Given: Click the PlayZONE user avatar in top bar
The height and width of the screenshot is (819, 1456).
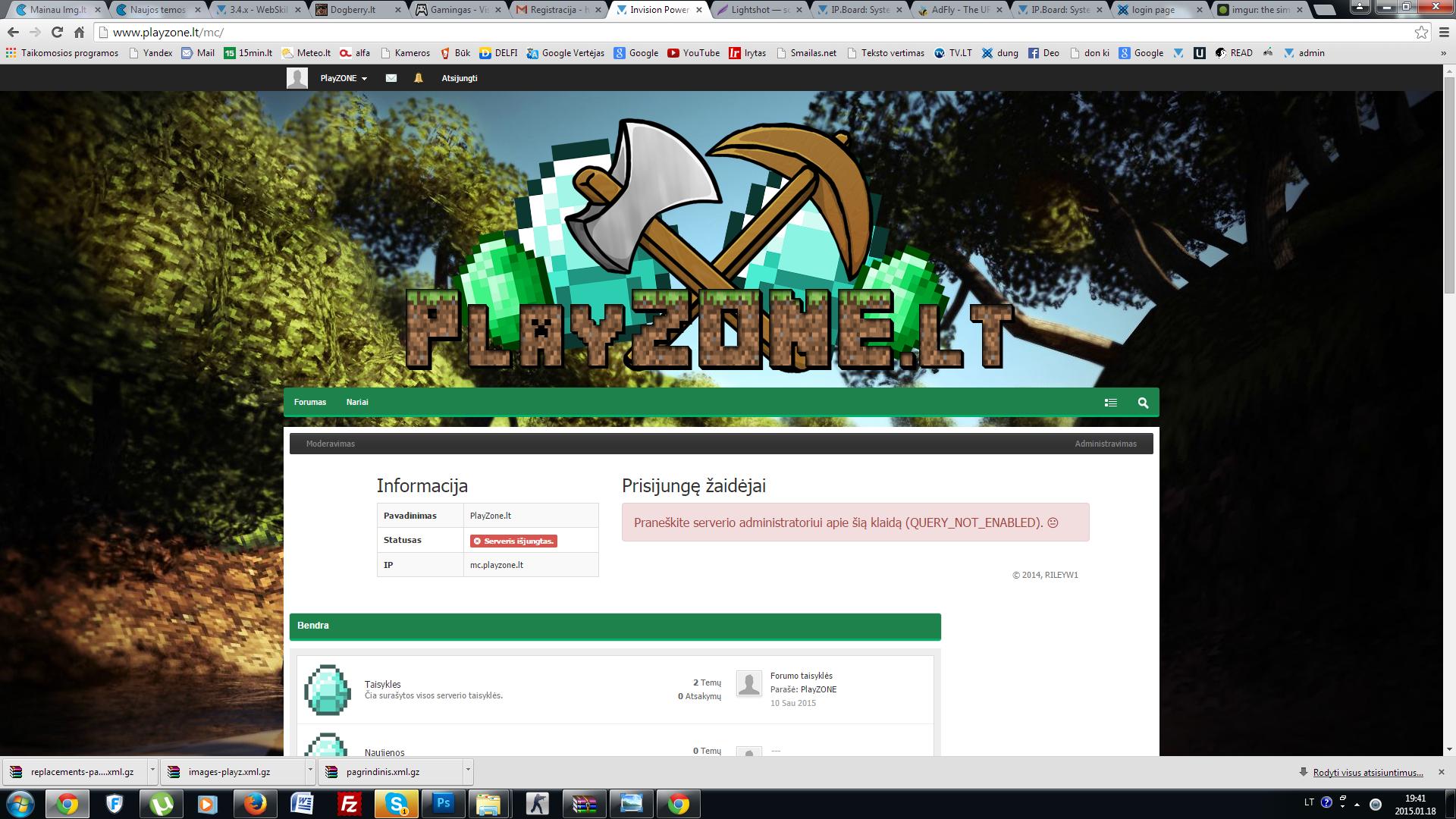Looking at the screenshot, I should (297, 78).
